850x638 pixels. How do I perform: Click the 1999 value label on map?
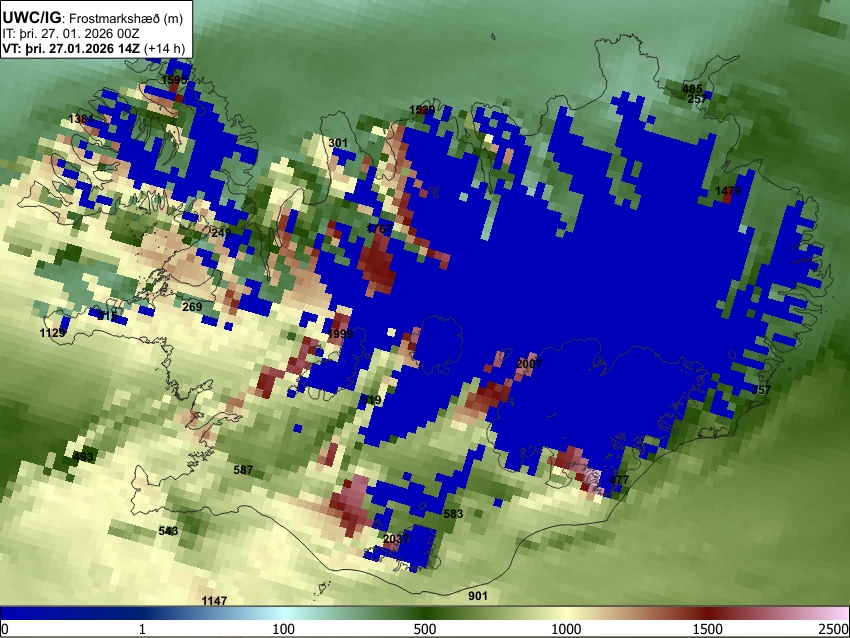[x=340, y=333]
